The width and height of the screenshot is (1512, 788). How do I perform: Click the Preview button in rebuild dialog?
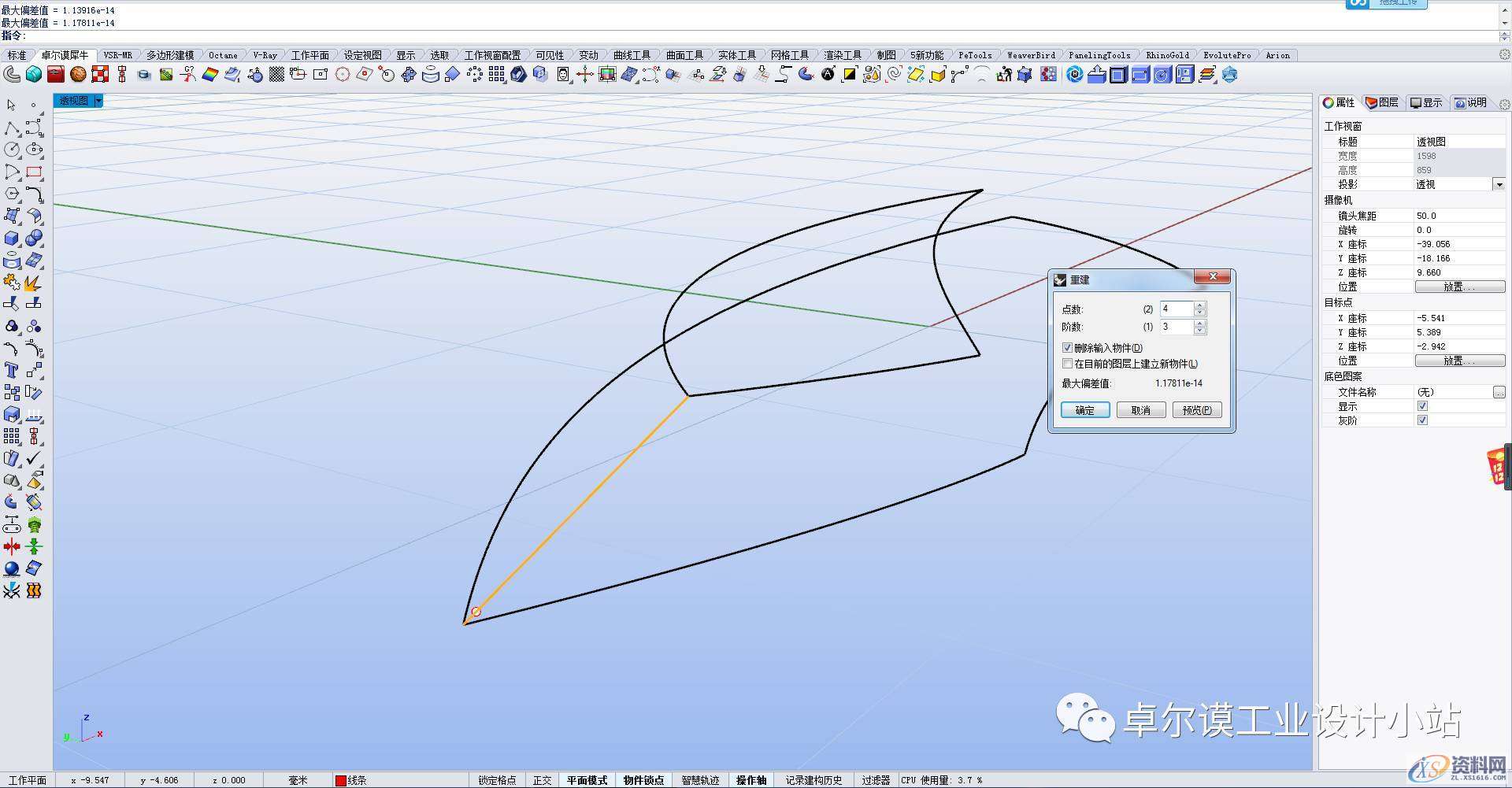tap(1196, 410)
